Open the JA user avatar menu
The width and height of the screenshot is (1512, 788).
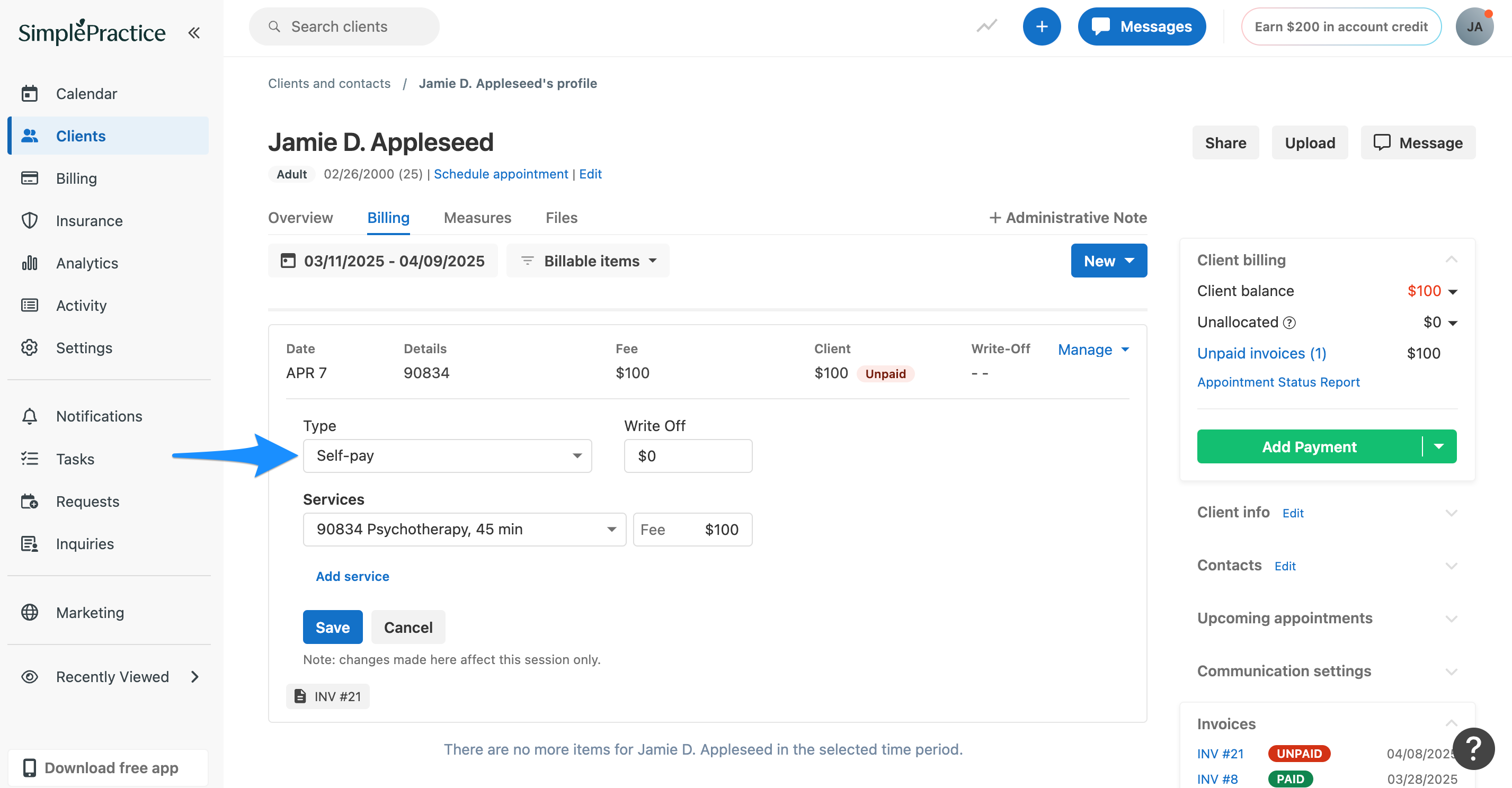(x=1474, y=26)
